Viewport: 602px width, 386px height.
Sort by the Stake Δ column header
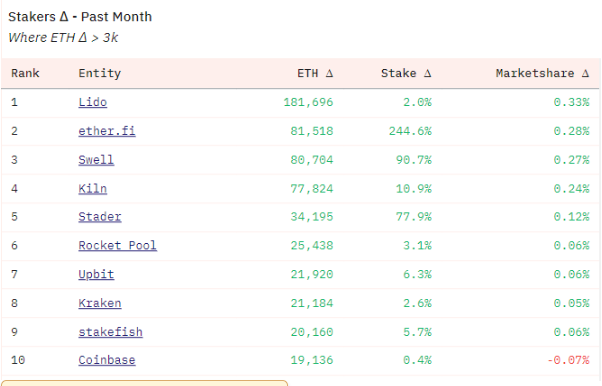(x=406, y=73)
